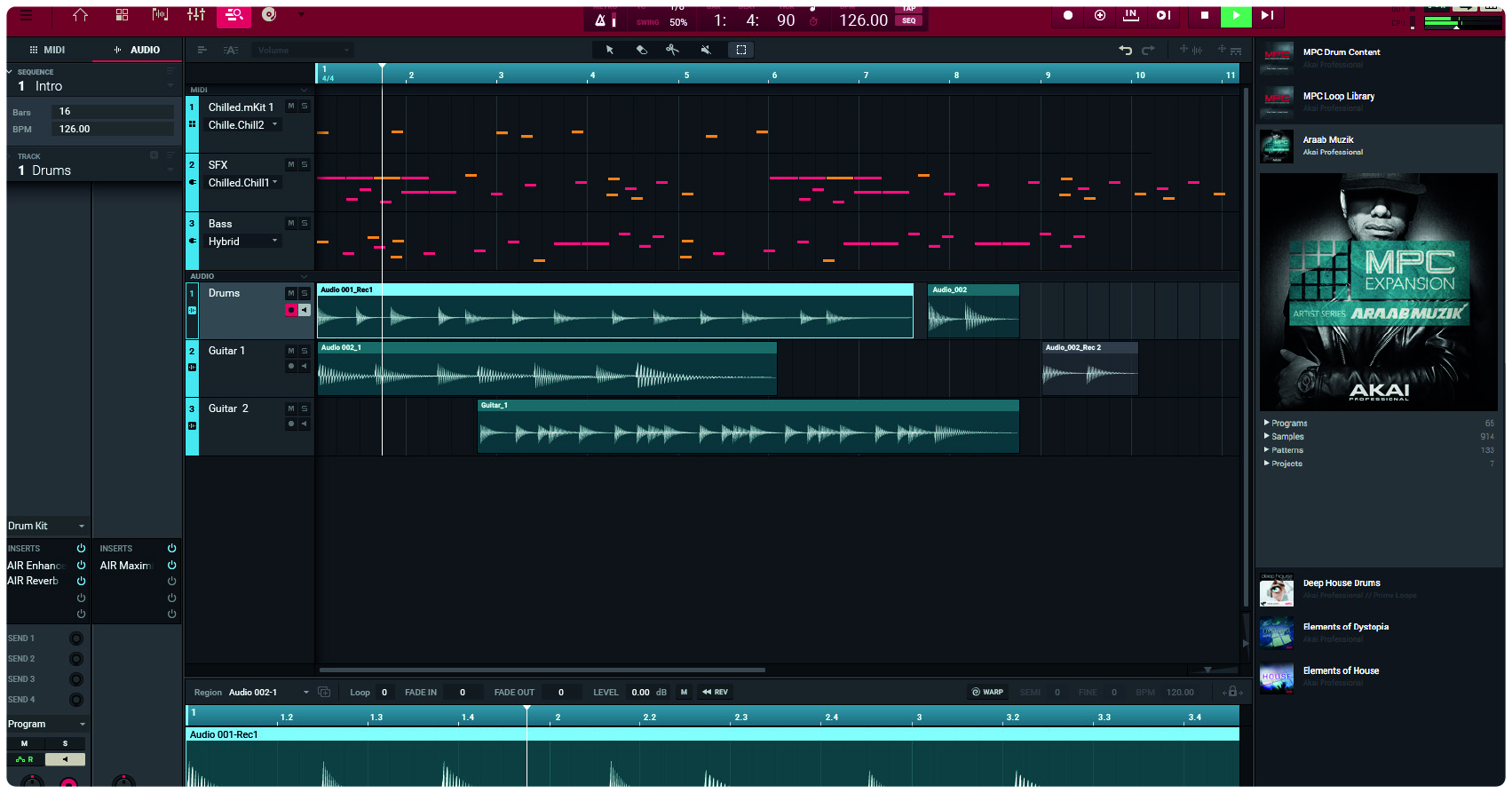Viewport: 1512px width, 793px height.
Task: Toggle the WARP button
Action: pos(987,692)
